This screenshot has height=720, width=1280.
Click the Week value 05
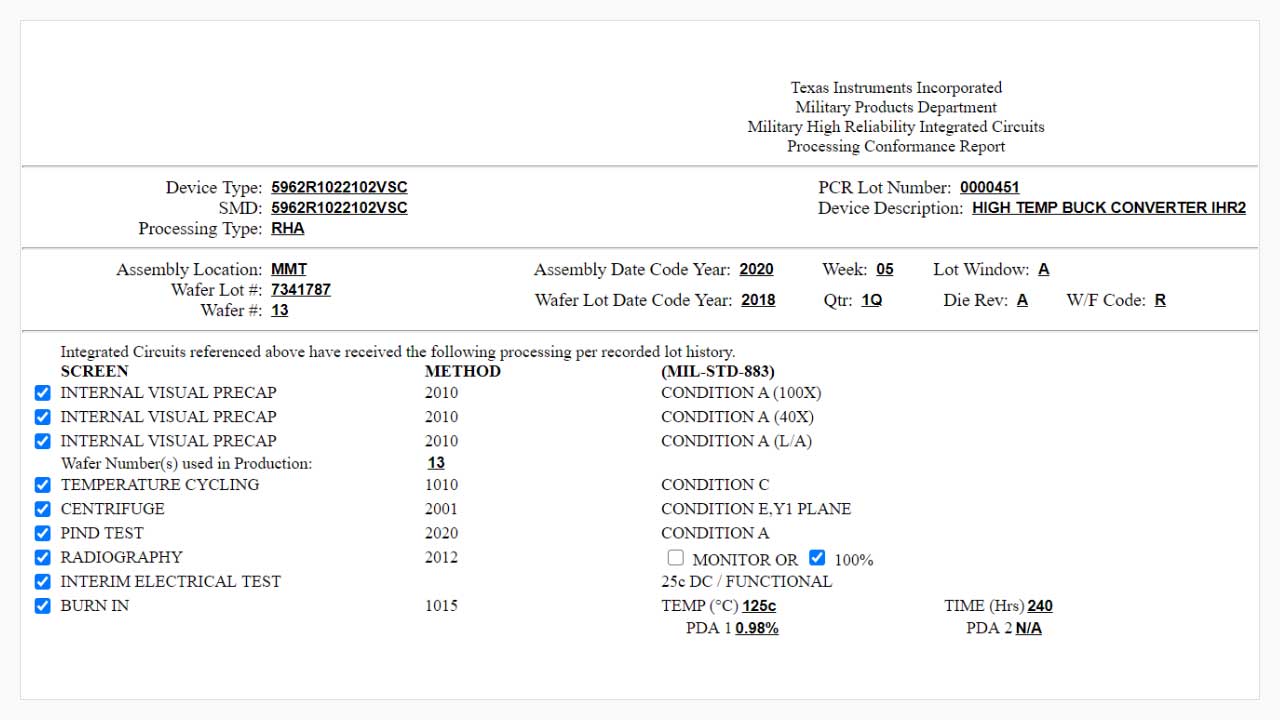click(885, 269)
